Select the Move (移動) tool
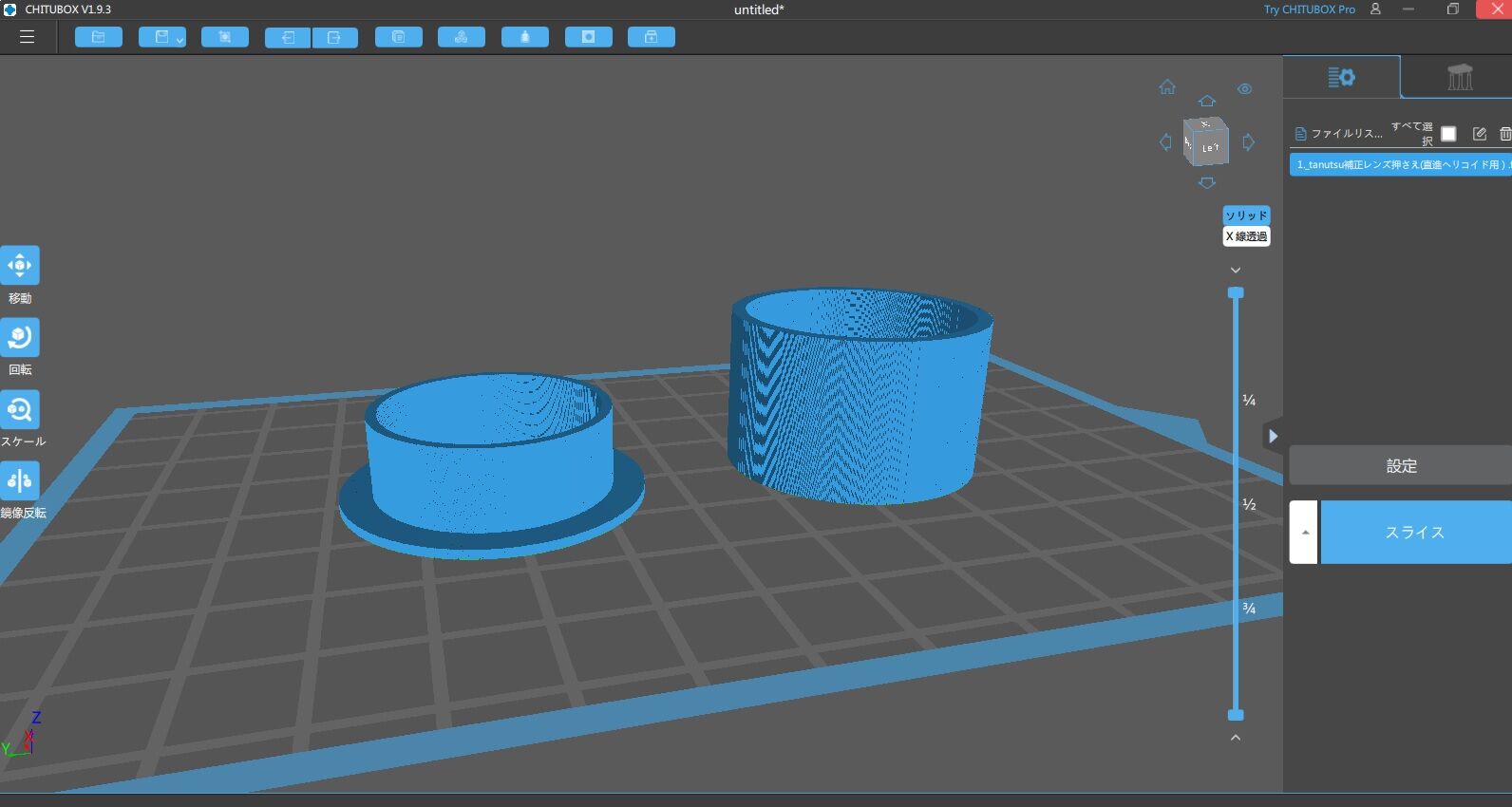Screen dimensions: 1512x807 [20, 266]
